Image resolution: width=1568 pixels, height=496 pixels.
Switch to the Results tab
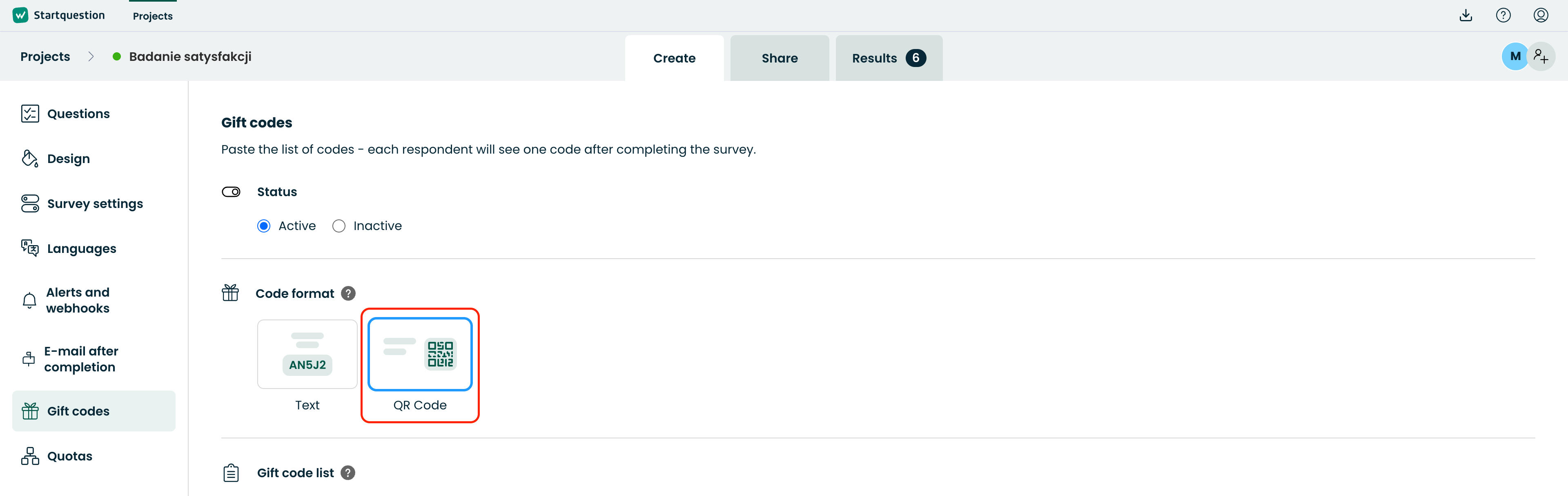[889, 58]
